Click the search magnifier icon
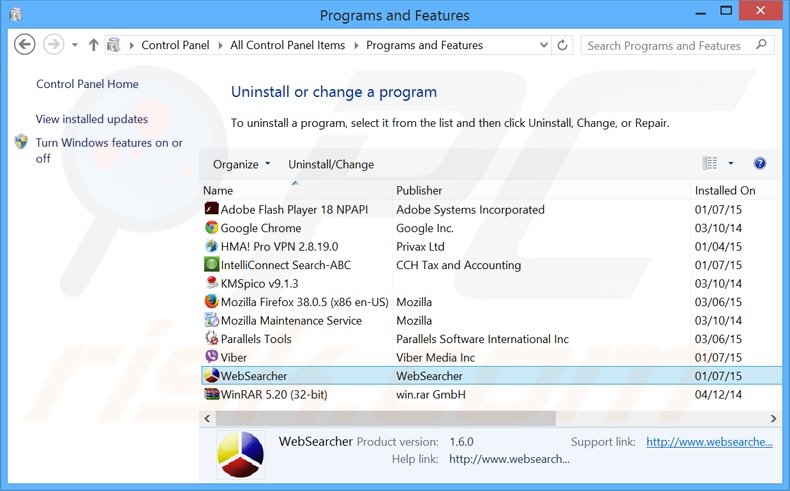790x491 pixels. pos(761,45)
